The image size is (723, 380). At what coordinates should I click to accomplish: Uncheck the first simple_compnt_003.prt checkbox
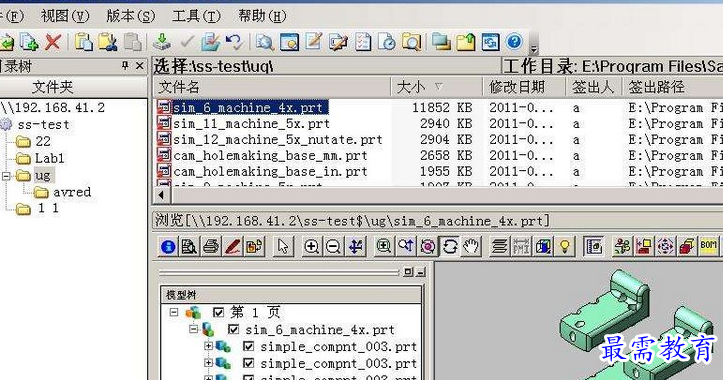[x=249, y=346]
